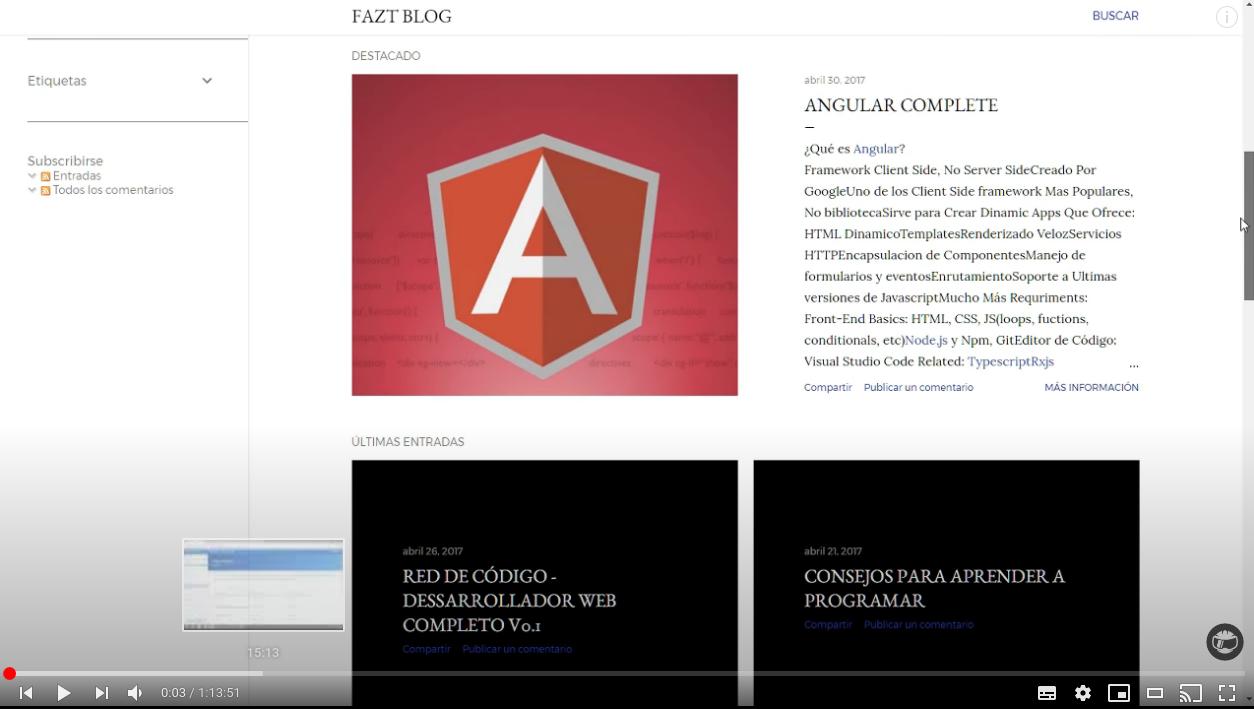Open the ANGULAR COMPLETE post title
The height and width of the screenshot is (709, 1254).
tap(901, 105)
